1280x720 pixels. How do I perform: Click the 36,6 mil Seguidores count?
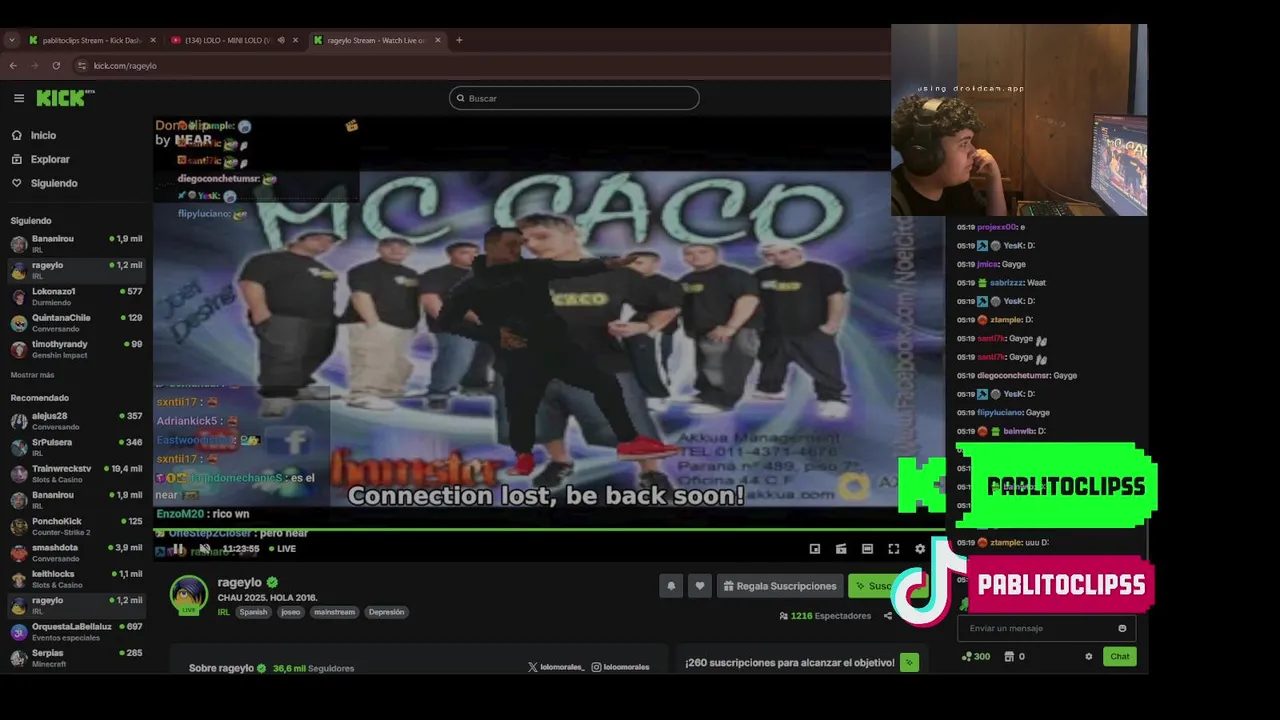(313, 668)
